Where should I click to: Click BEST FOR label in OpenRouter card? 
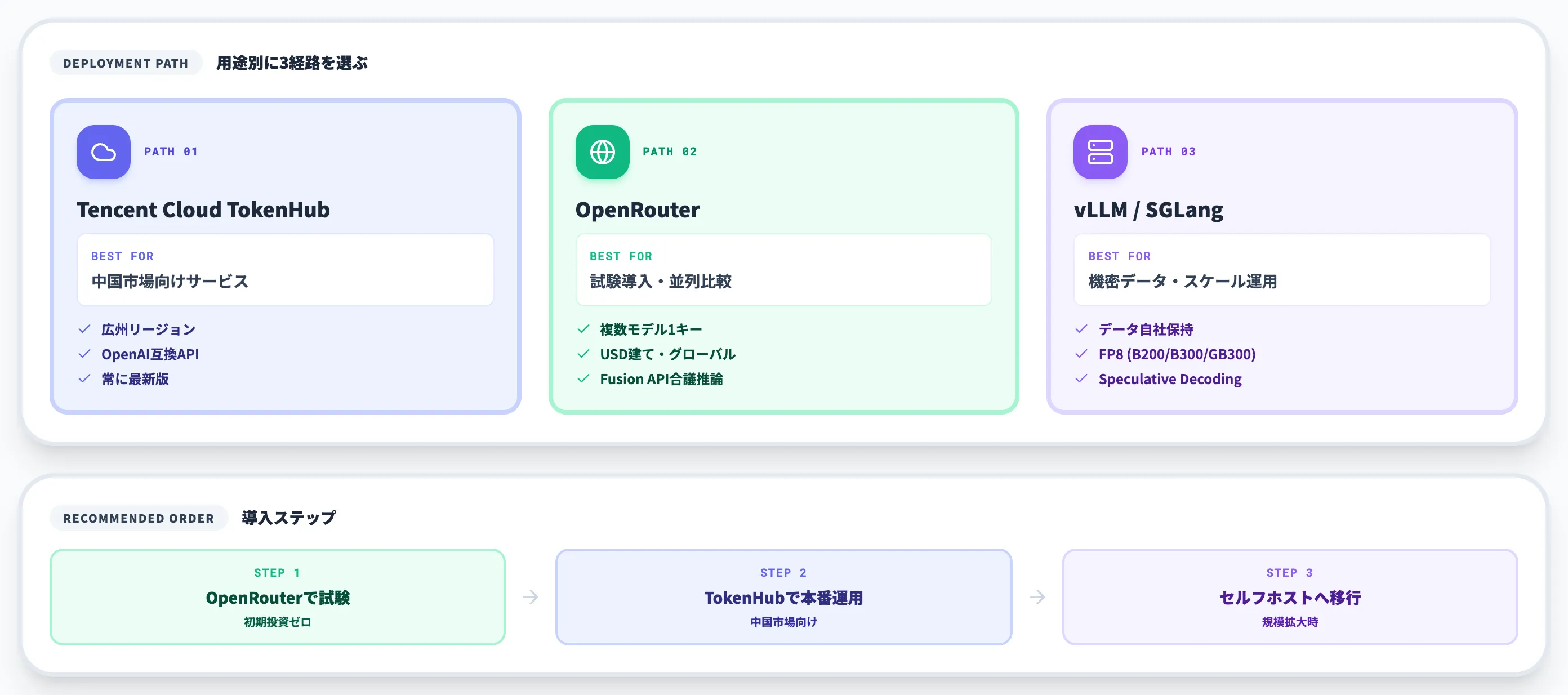click(621, 256)
